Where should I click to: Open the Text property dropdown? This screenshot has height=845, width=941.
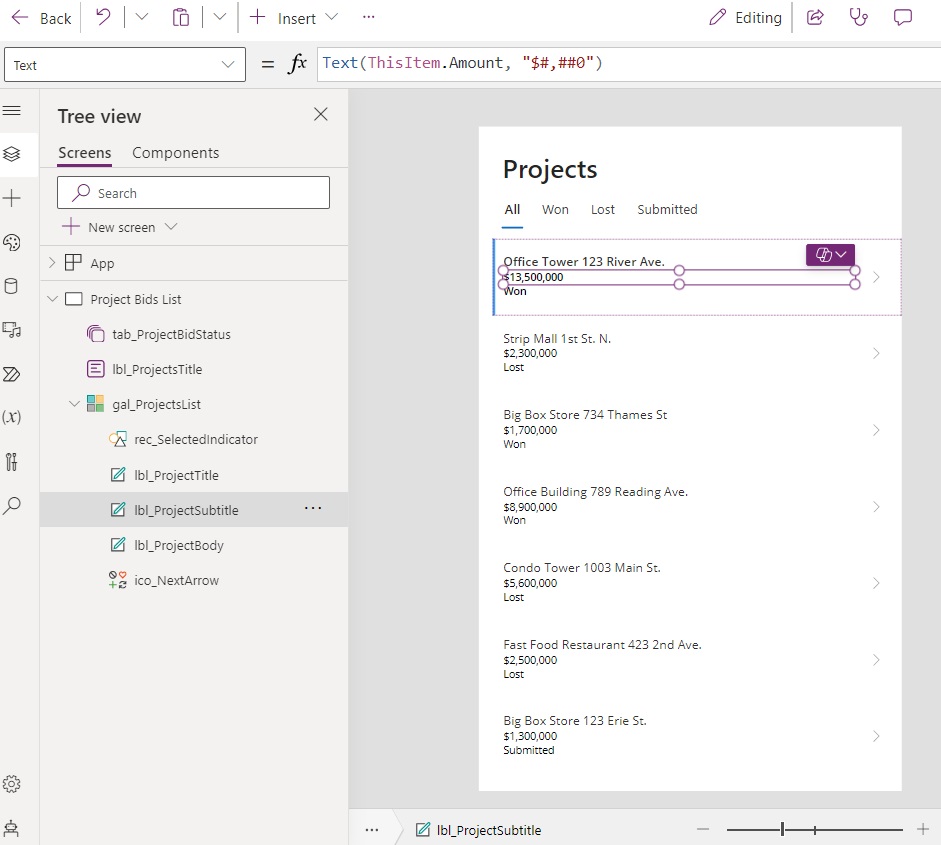pos(125,65)
